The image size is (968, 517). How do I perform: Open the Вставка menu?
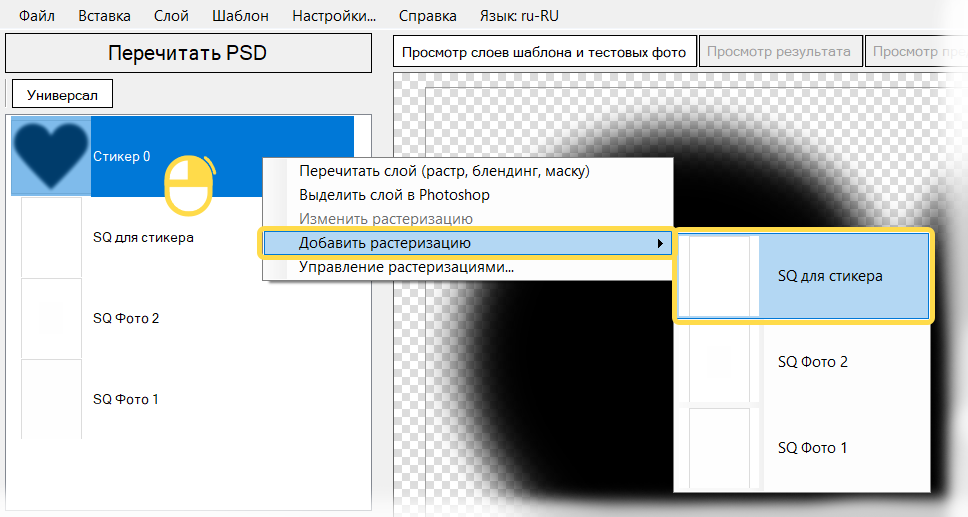tap(104, 16)
